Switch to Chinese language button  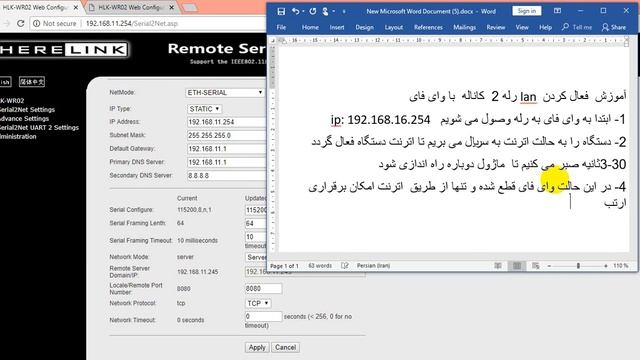pos(32,82)
